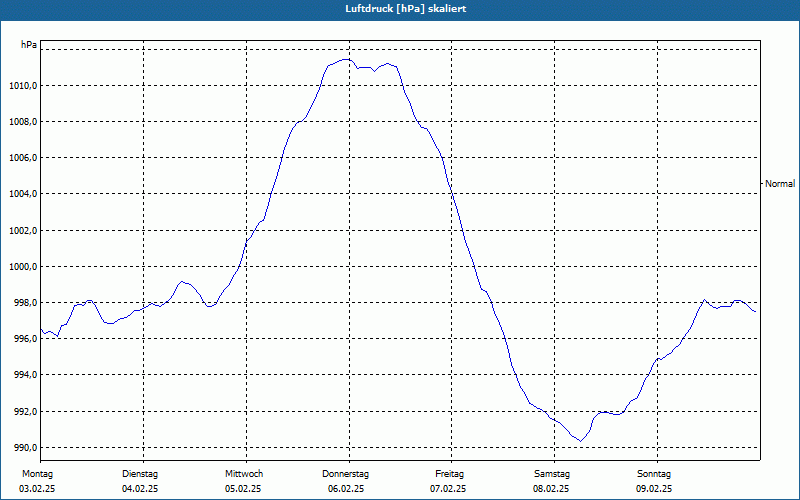Click the 1010,0 y-axis value
Screen dimensions: 800x500
coord(23,86)
